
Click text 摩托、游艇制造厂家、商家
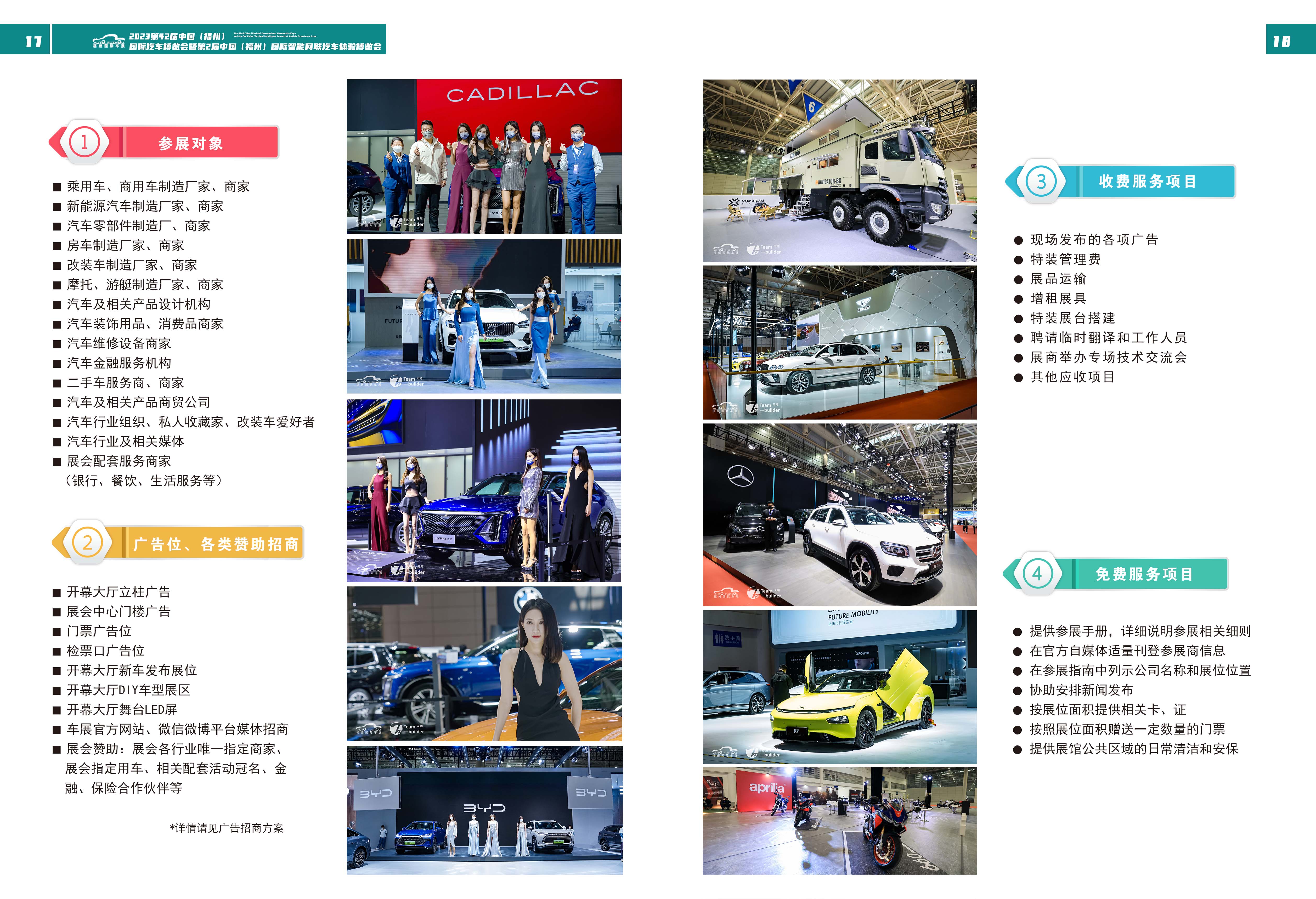tap(145, 284)
